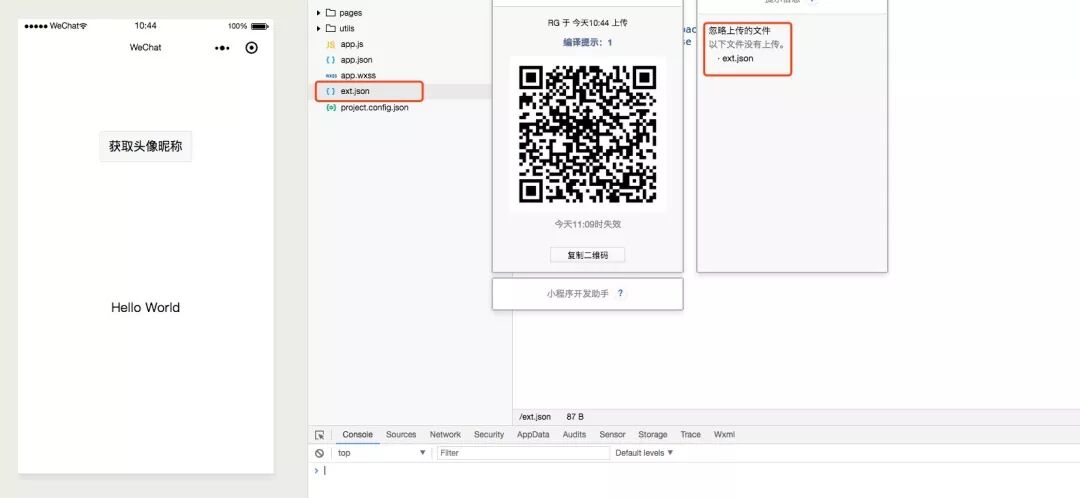Switch to the Sources tab

[401, 435]
